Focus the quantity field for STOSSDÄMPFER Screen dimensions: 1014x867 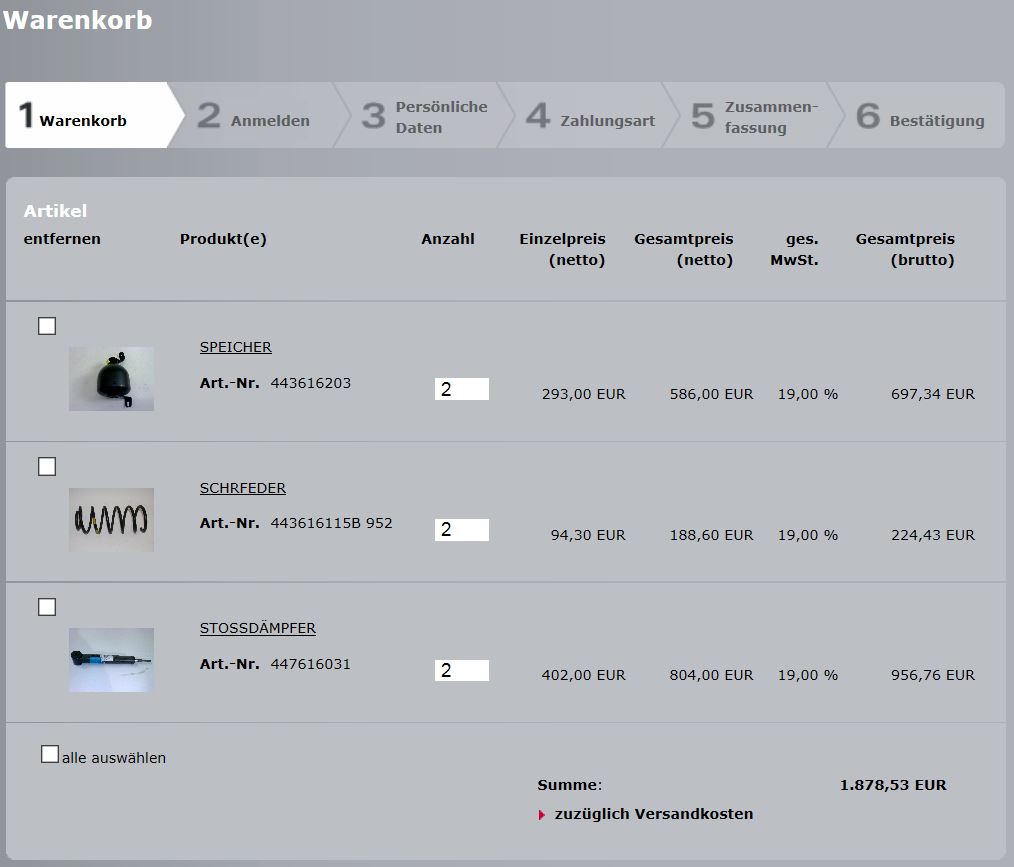tap(462, 670)
